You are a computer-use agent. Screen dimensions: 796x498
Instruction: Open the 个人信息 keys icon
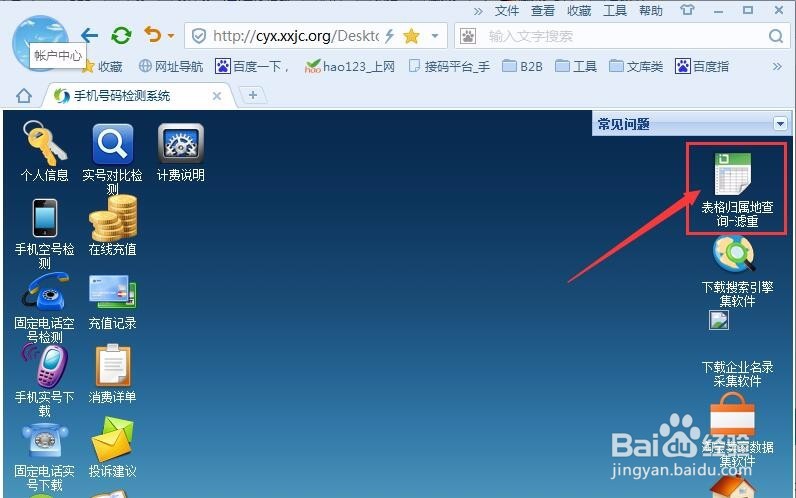pyautogui.click(x=45, y=143)
